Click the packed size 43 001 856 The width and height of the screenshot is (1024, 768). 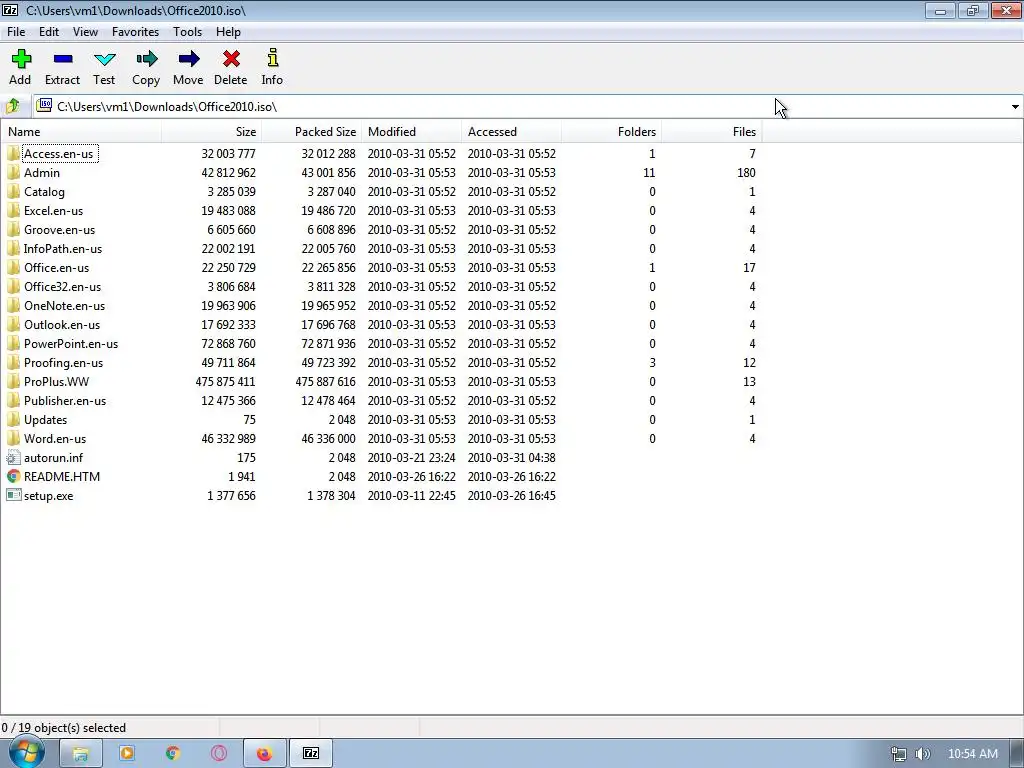tap(328, 172)
